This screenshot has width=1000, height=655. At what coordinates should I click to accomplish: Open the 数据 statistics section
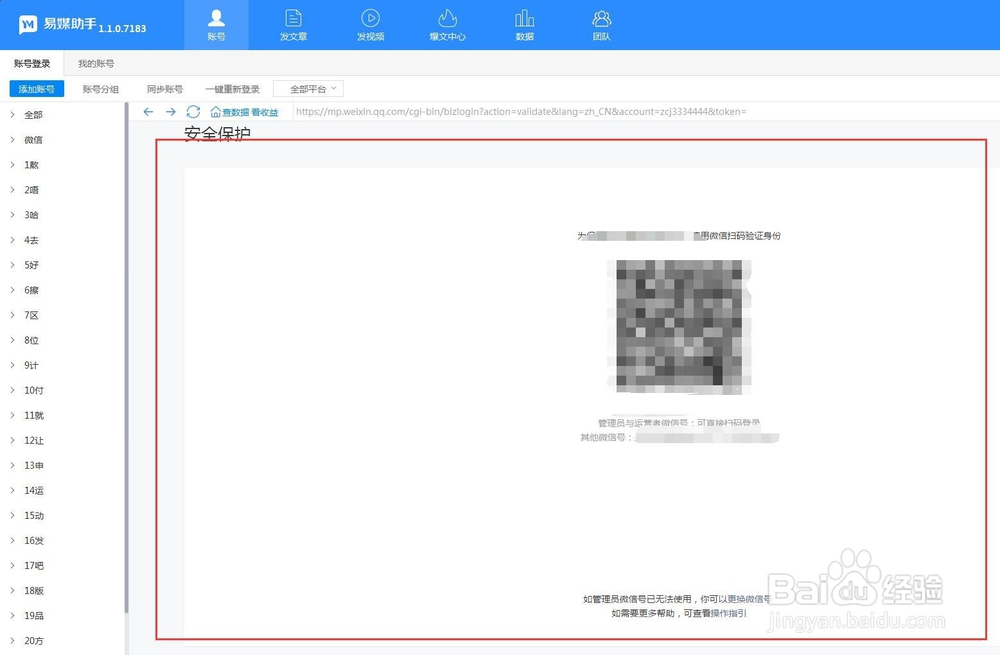pyautogui.click(x=524, y=25)
